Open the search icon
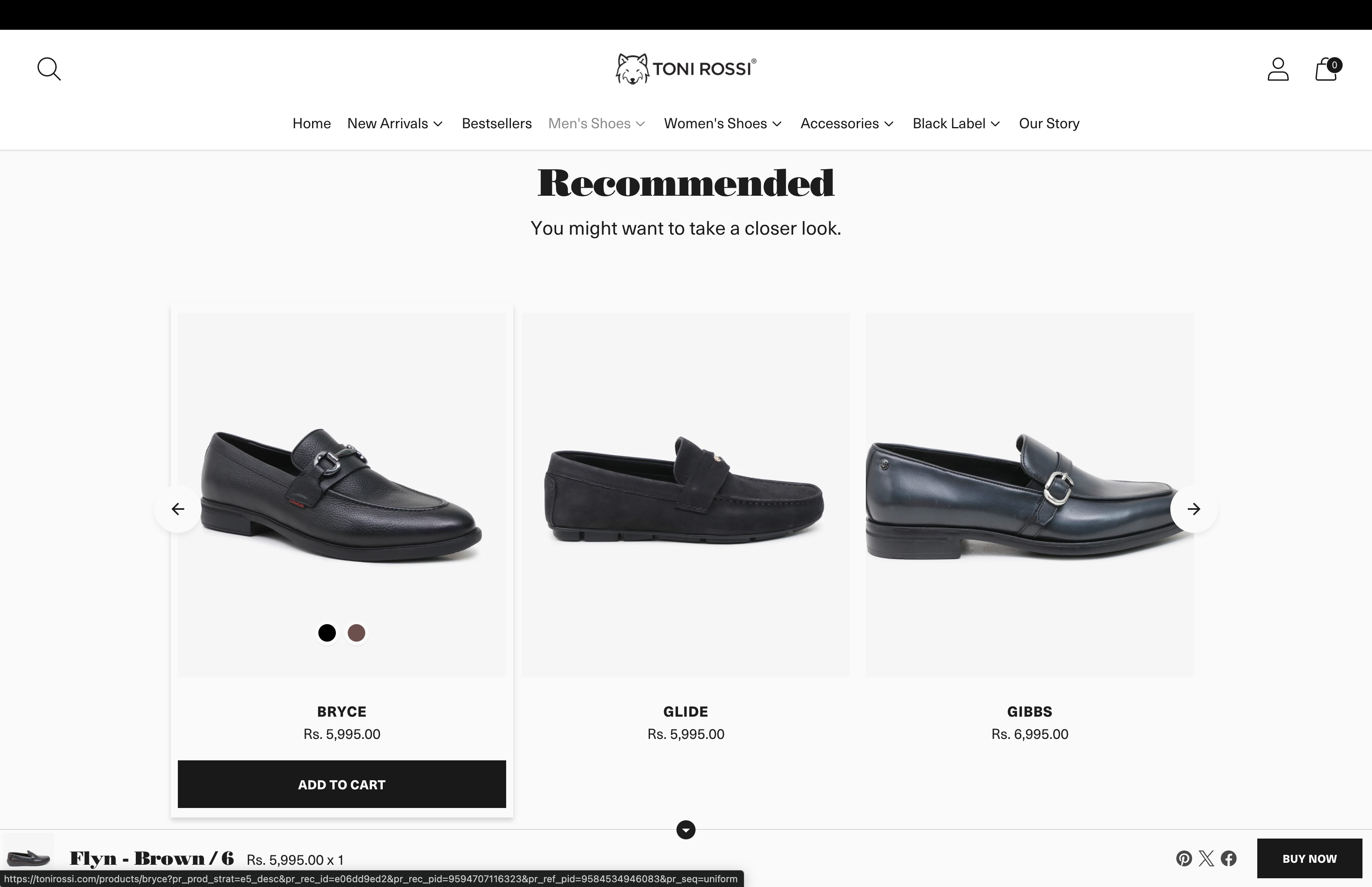Viewport: 1372px width, 887px height. coord(49,69)
